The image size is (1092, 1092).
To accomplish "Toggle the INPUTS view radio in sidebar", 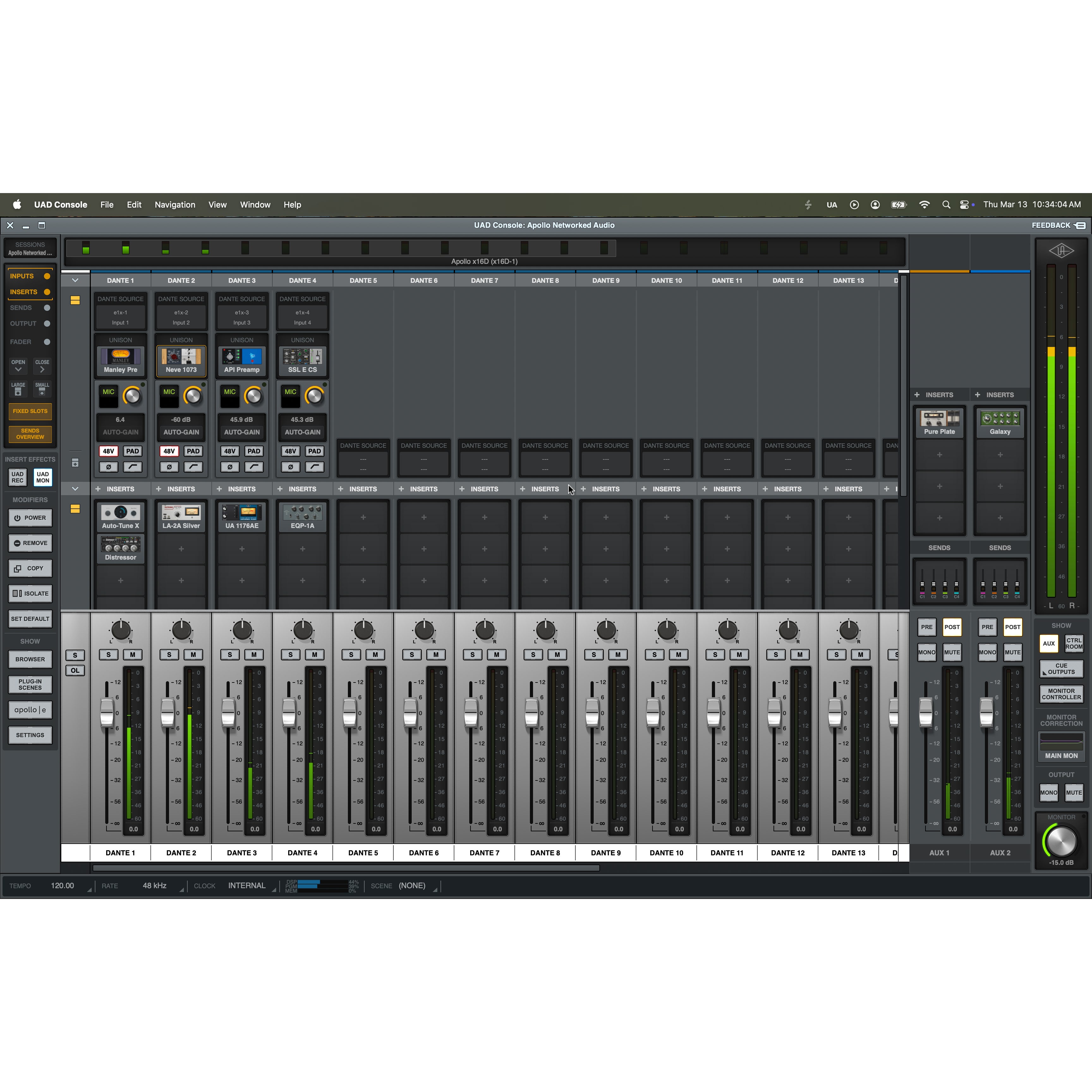I will click(47, 276).
